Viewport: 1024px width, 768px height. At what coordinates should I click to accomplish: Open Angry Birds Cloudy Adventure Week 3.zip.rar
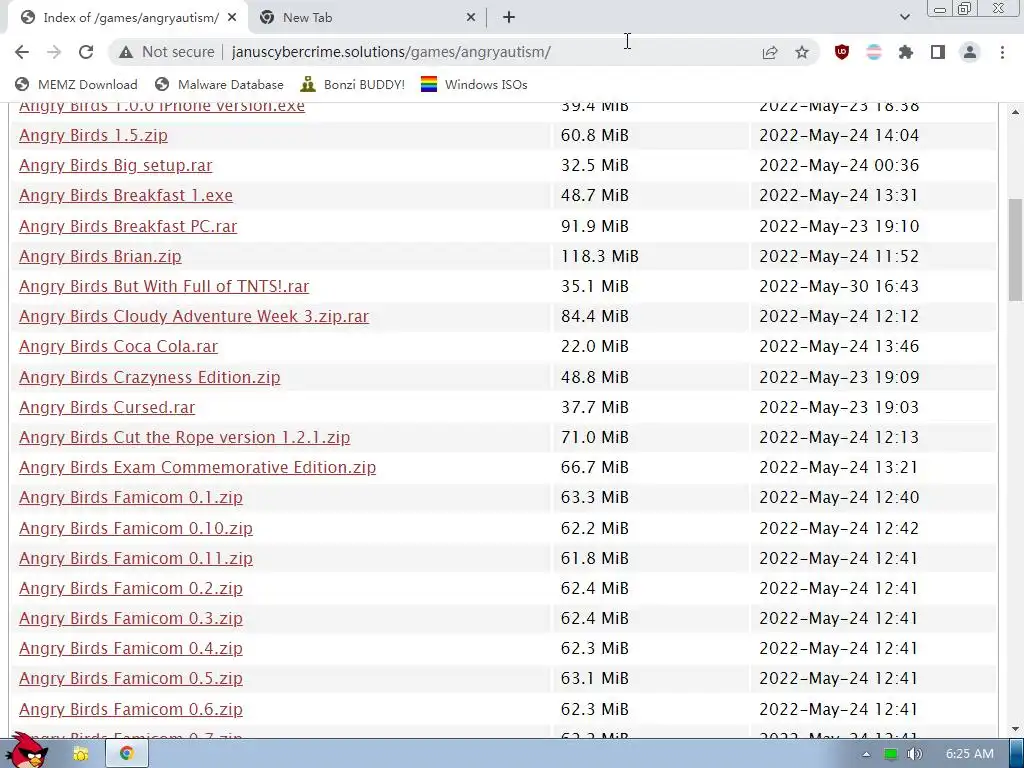194,316
